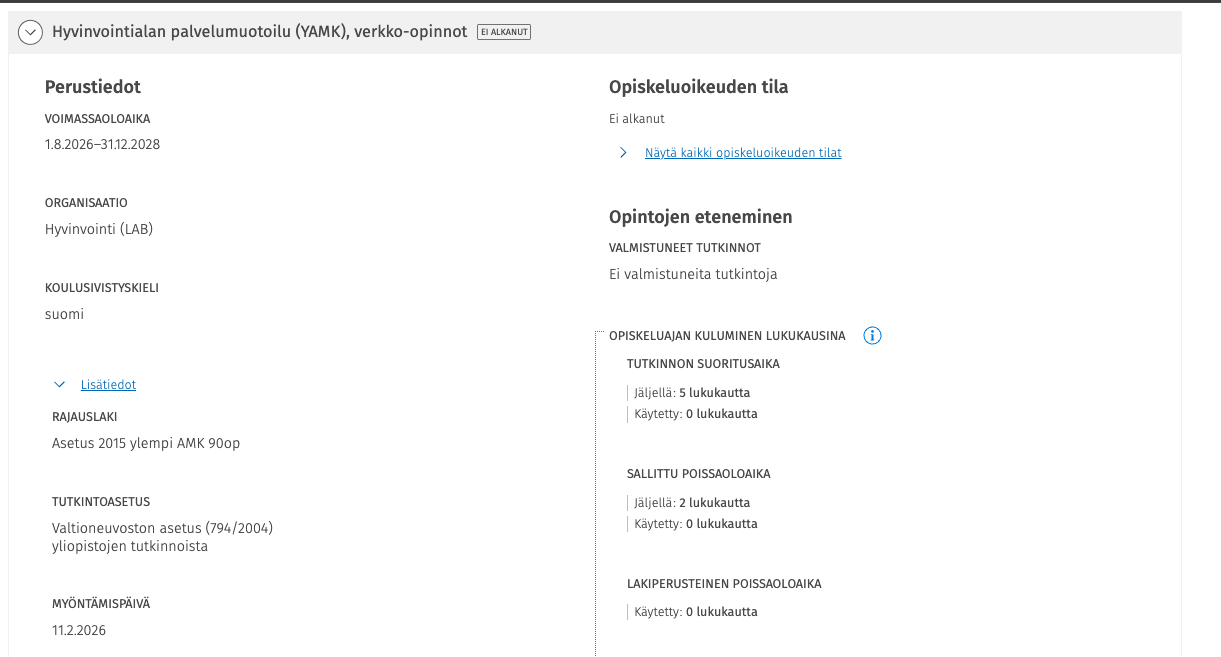Click the Lakiperusteinen poissaoloaika label
Screen dimensions: 1221x657
(724, 584)
